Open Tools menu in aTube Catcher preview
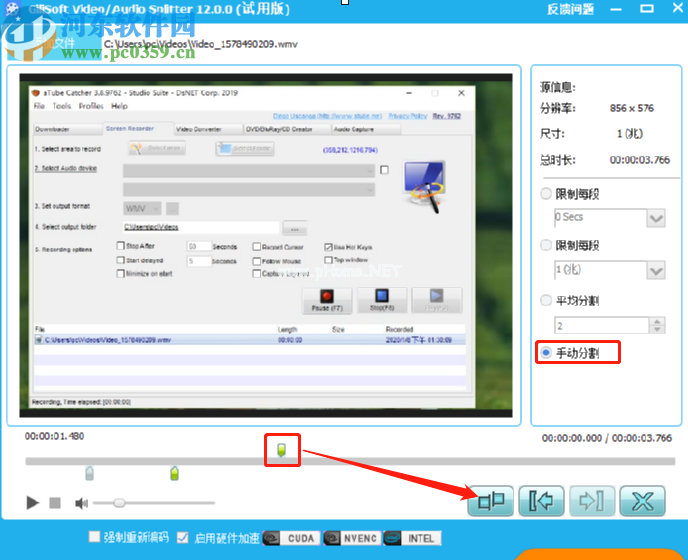 (x=61, y=106)
